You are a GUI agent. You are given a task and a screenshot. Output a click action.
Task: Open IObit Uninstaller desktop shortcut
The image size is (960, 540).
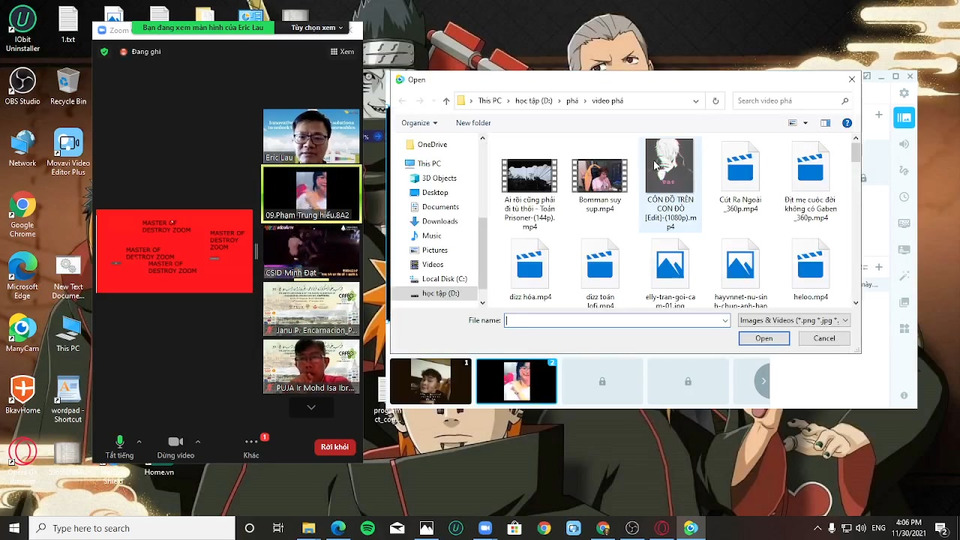click(x=23, y=29)
